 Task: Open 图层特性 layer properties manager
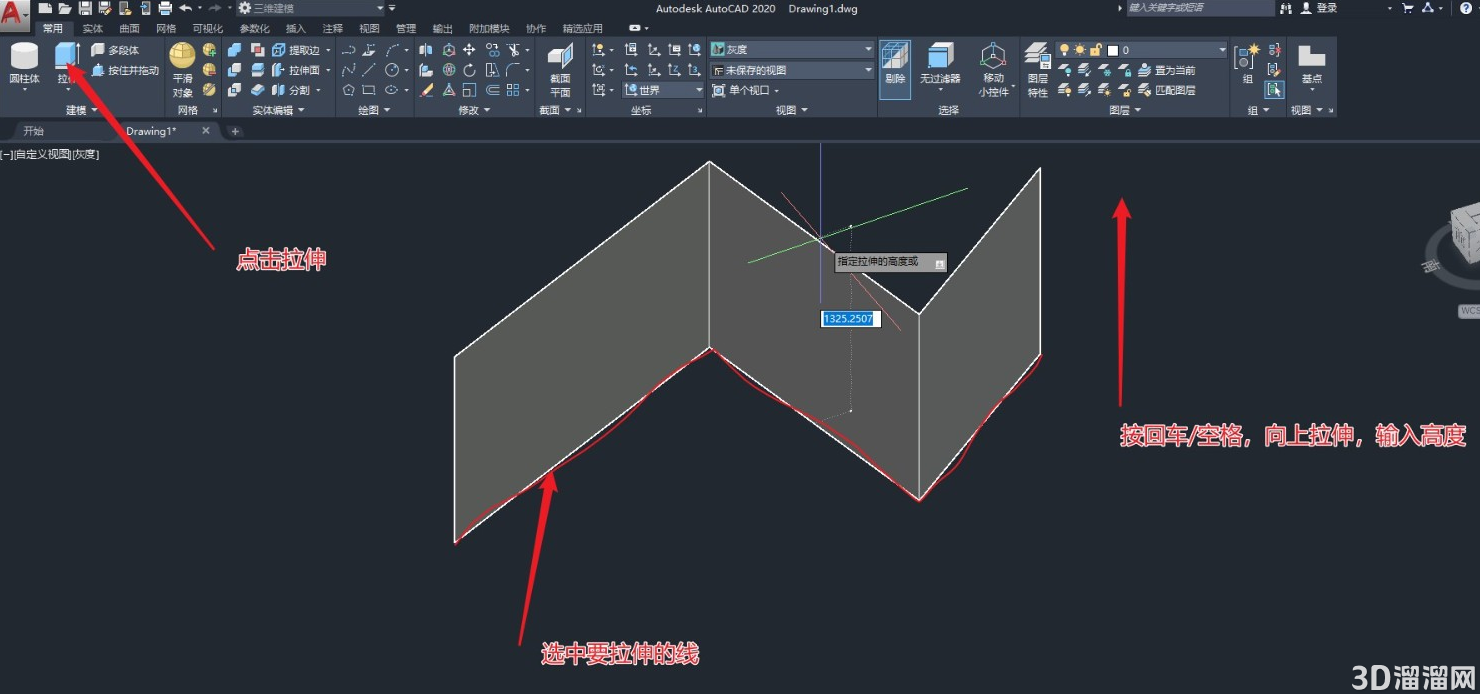click(1037, 69)
